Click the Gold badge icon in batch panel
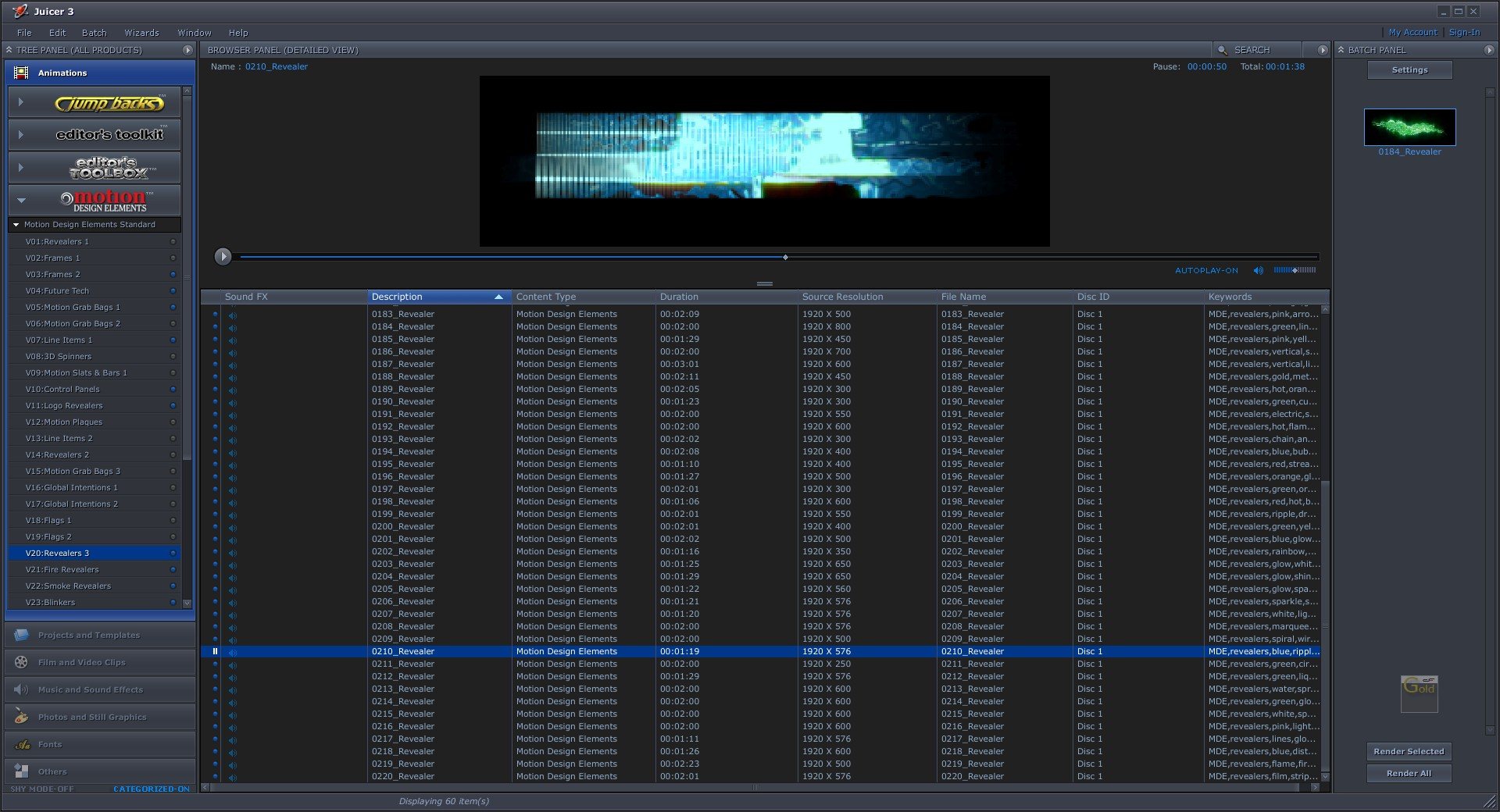This screenshot has height=812, width=1500. 1419,693
